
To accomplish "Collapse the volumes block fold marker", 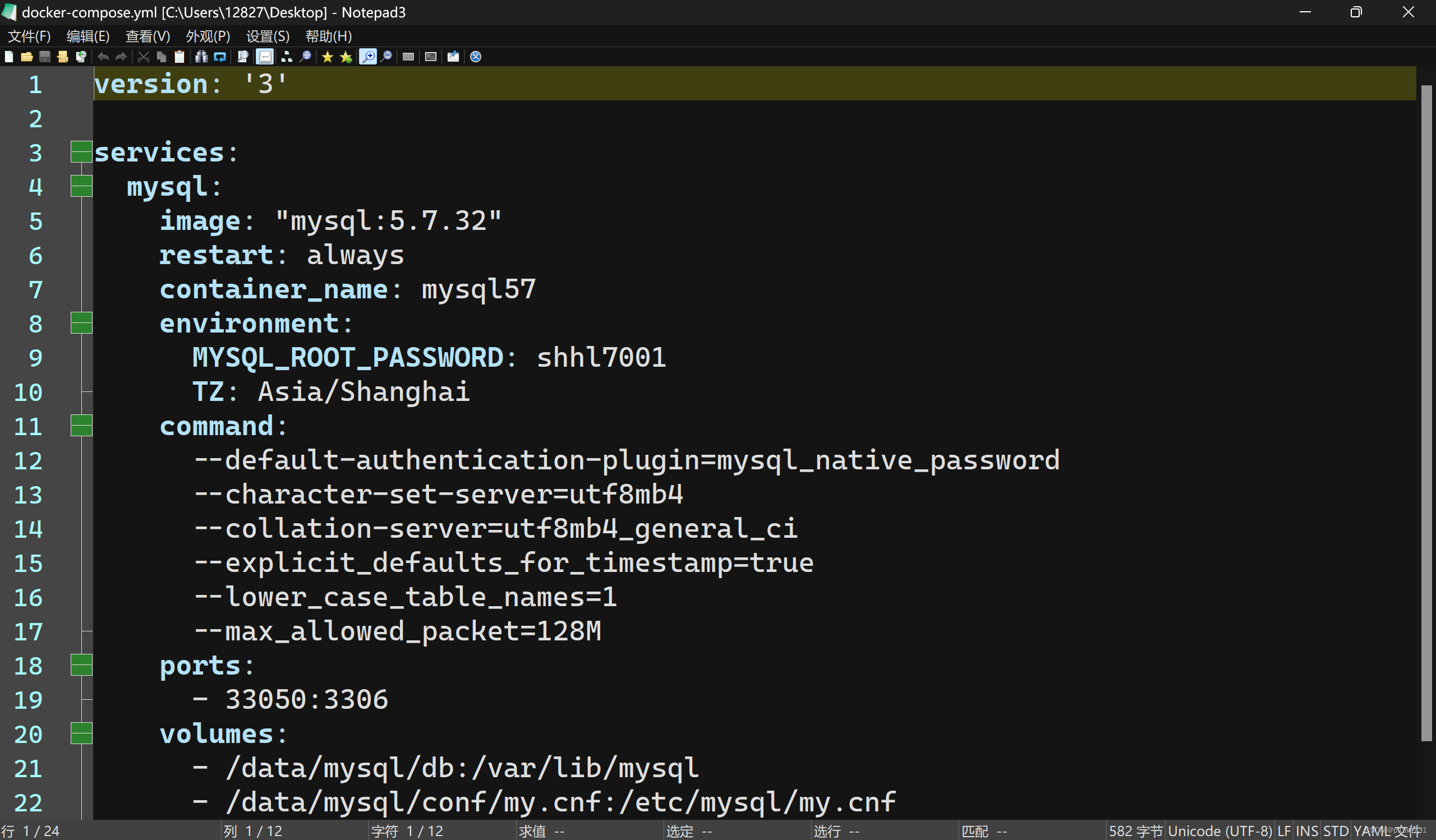I will point(81,733).
